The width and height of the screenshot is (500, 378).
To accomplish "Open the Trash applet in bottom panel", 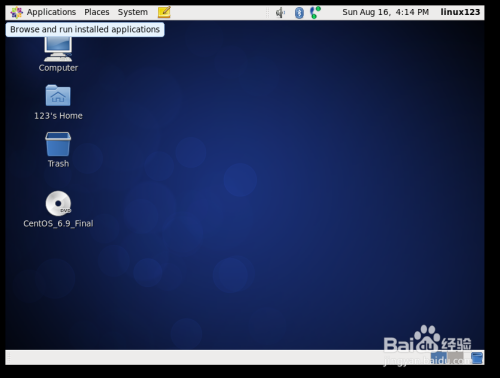I will tap(477, 358).
